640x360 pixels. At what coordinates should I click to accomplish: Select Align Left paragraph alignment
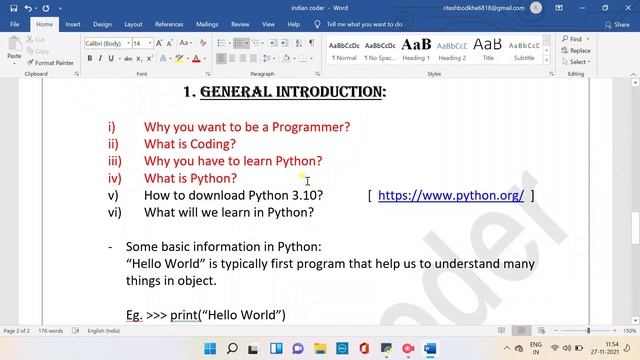pos(221,58)
